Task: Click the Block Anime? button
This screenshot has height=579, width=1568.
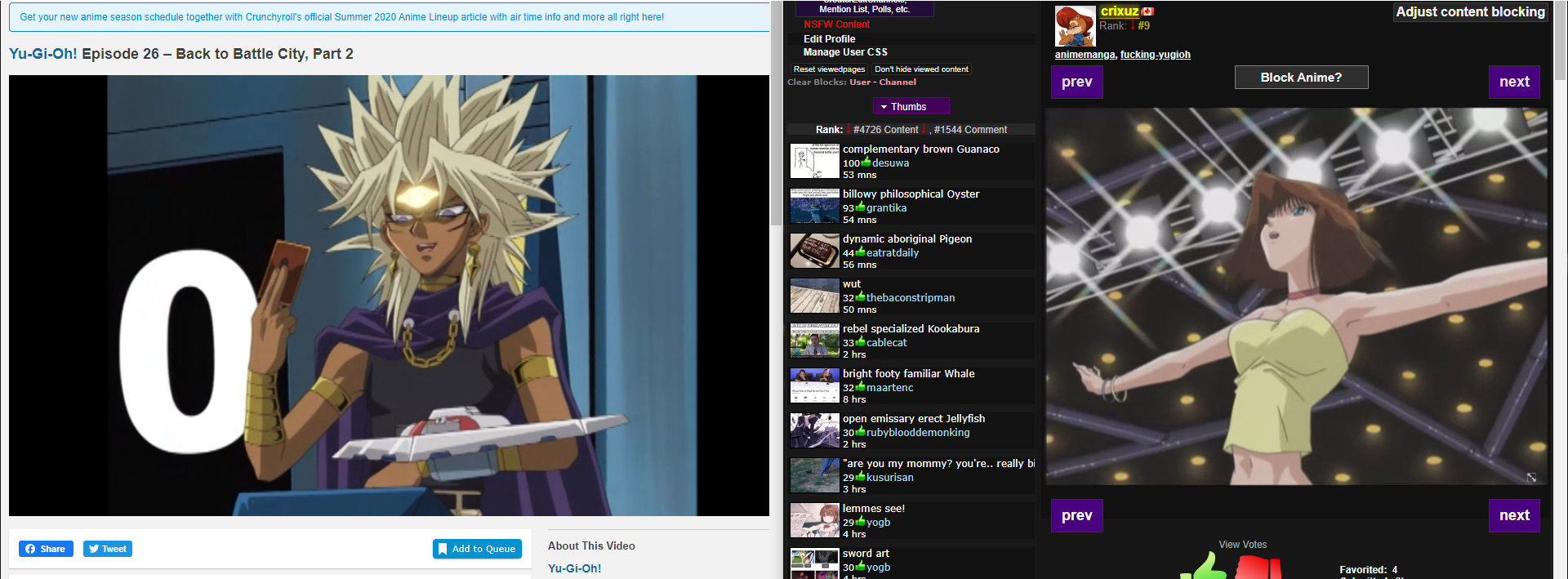Action: coord(1301,78)
